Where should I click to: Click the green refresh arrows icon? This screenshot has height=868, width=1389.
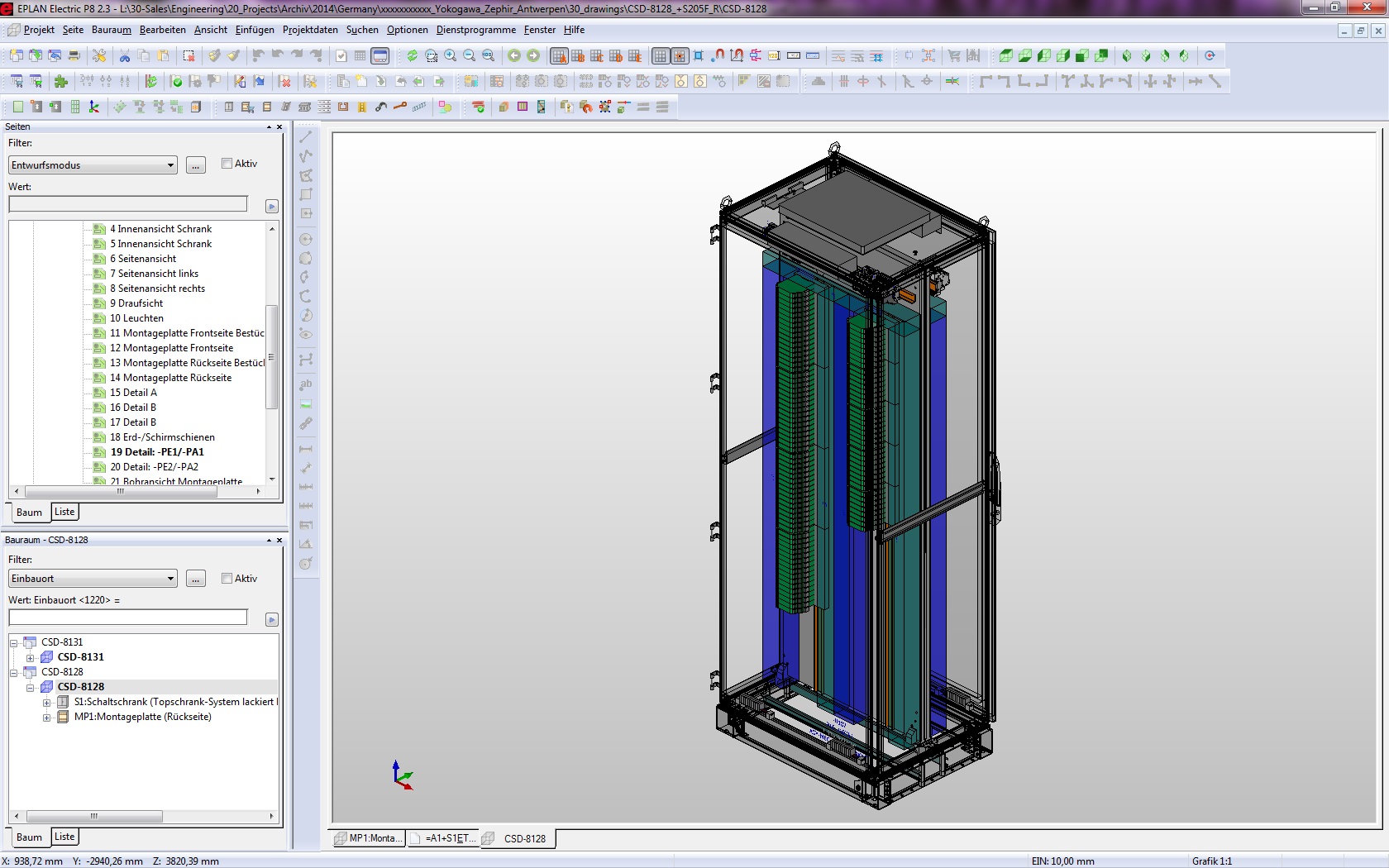(412, 56)
